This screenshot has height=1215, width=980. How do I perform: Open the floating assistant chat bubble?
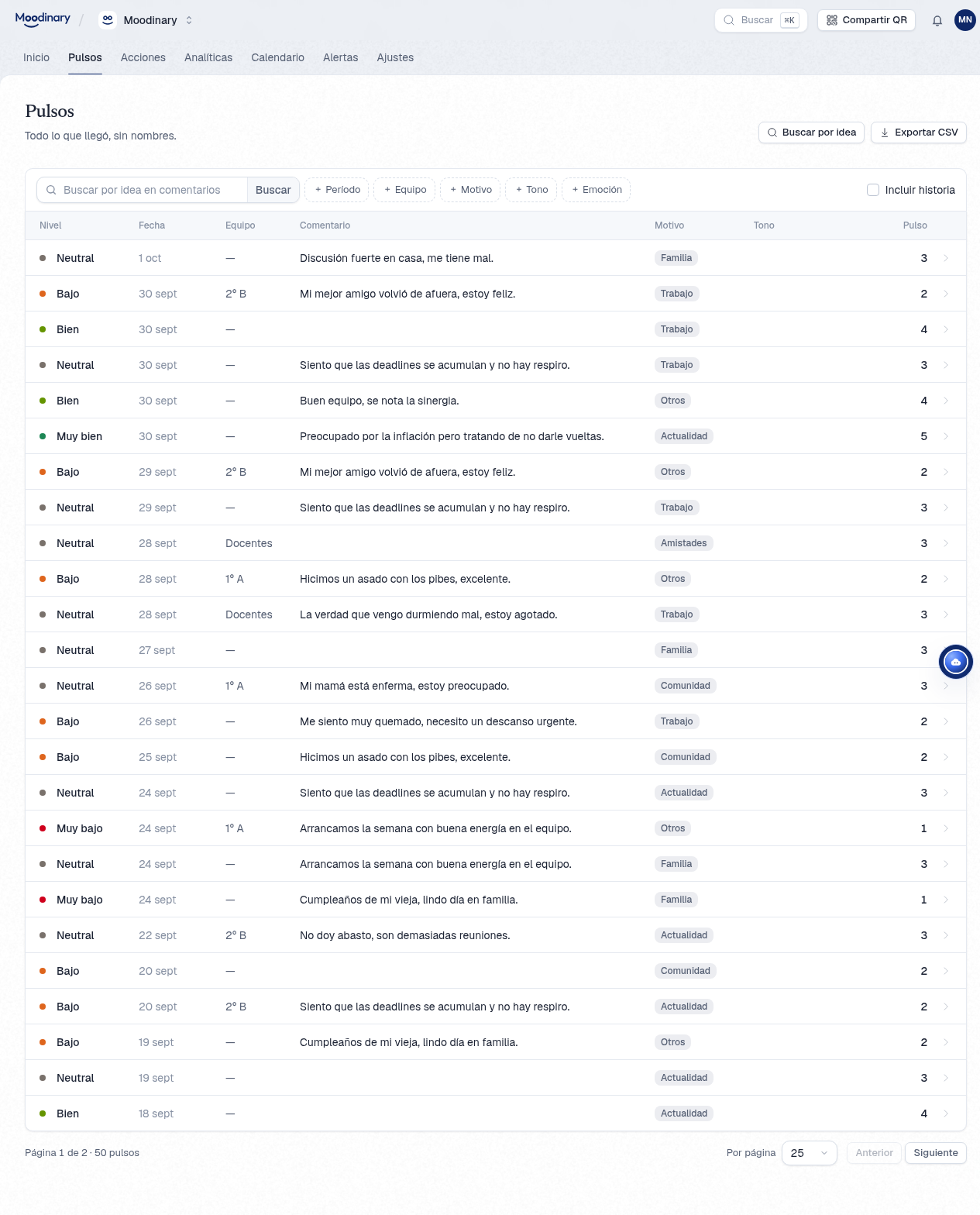(x=955, y=662)
